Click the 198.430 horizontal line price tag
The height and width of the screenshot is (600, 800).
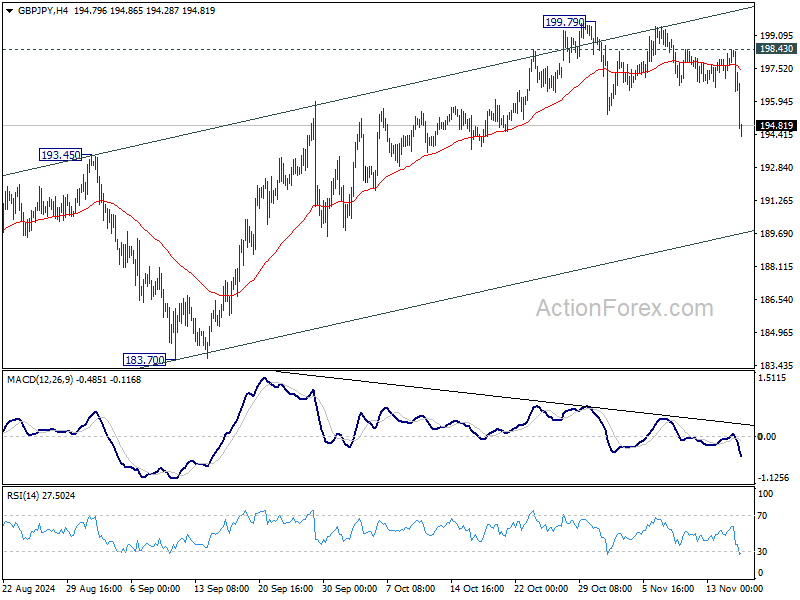tap(776, 48)
